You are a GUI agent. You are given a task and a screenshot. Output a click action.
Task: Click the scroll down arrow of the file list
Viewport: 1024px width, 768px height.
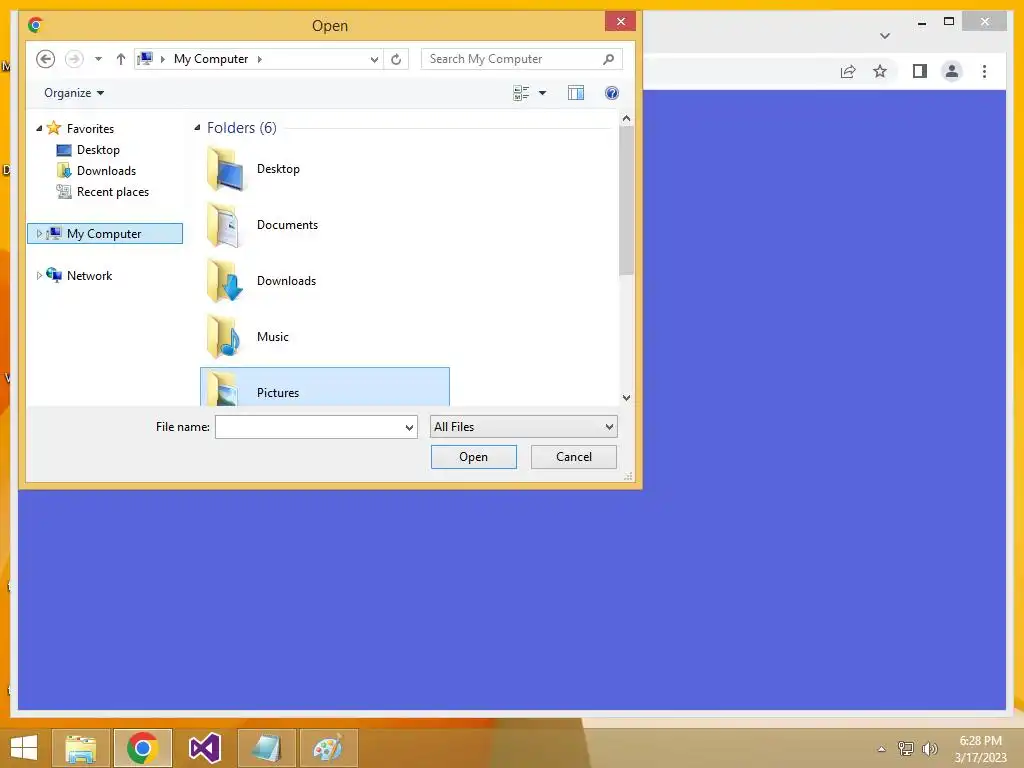pos(626,397)
